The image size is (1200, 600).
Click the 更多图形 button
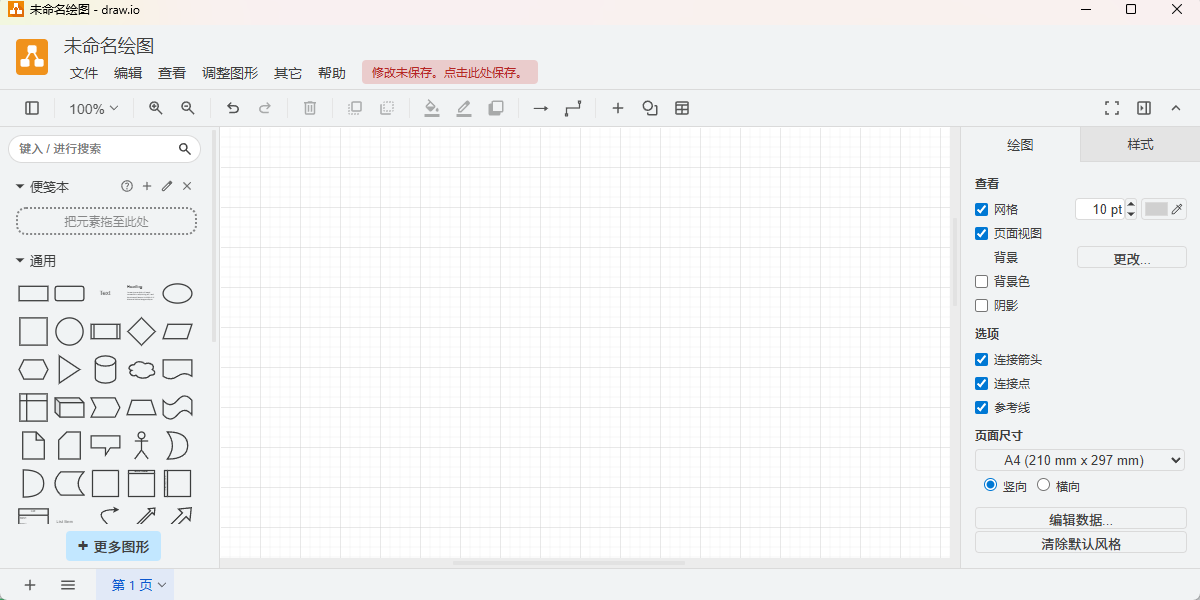113,546
